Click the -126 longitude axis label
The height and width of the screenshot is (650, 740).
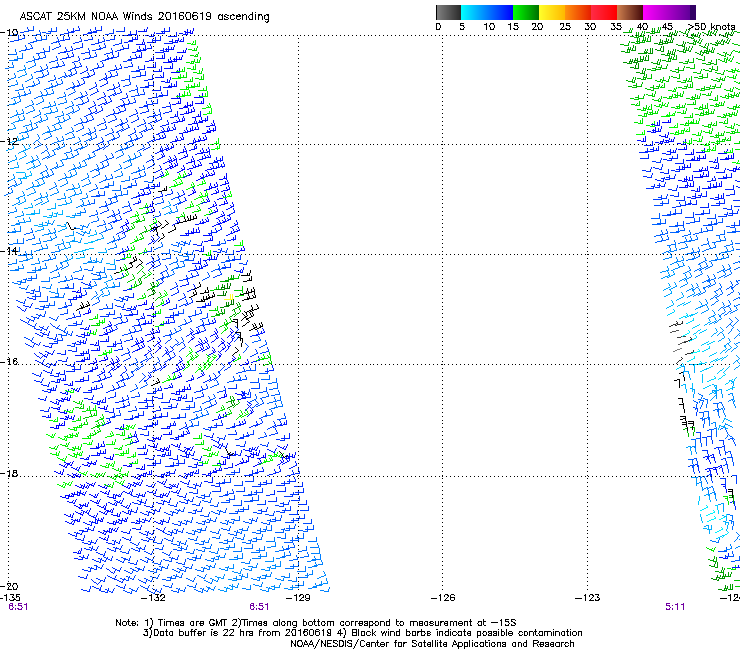pos(443,598)
